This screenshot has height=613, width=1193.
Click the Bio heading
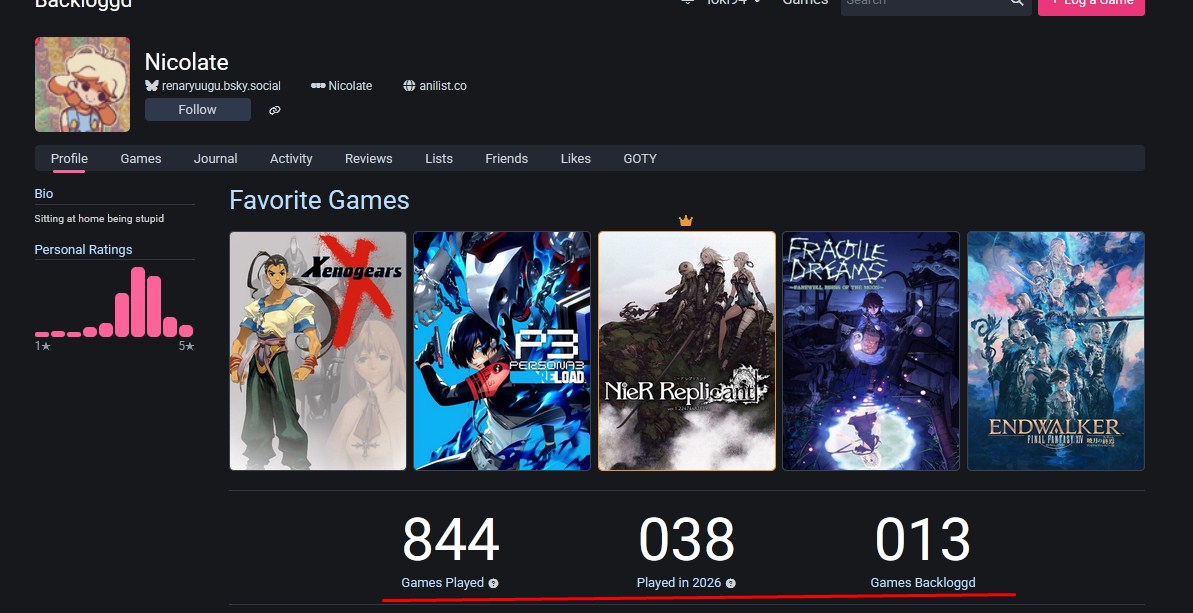43,194
